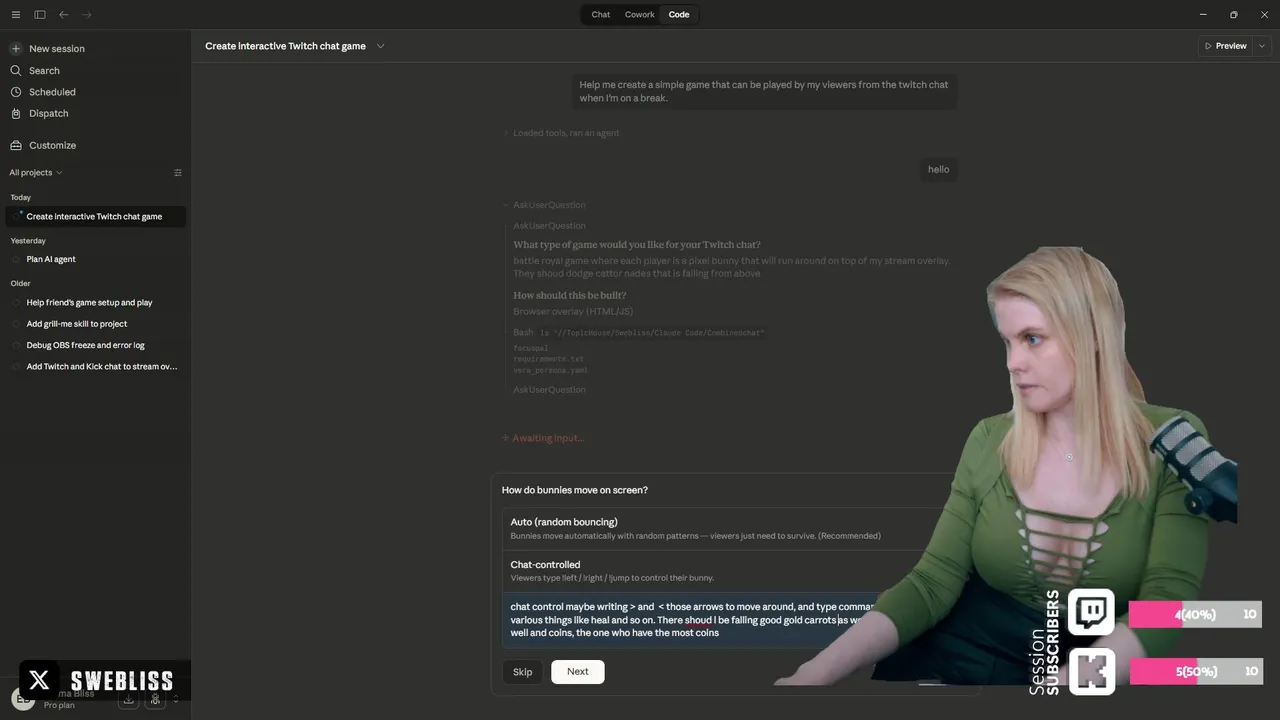Collapse the AskUserQuestion block
Viewport: 1280px width, 720px height.
point(544,205)
